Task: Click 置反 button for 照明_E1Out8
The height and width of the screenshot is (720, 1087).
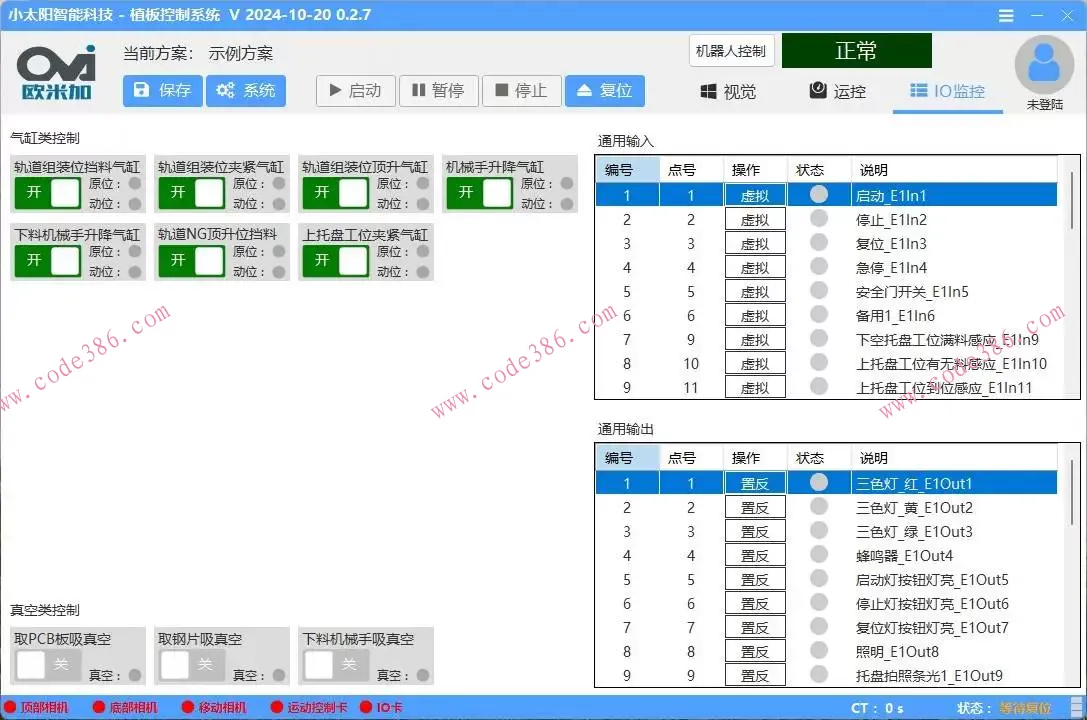Action: point(755,652)
